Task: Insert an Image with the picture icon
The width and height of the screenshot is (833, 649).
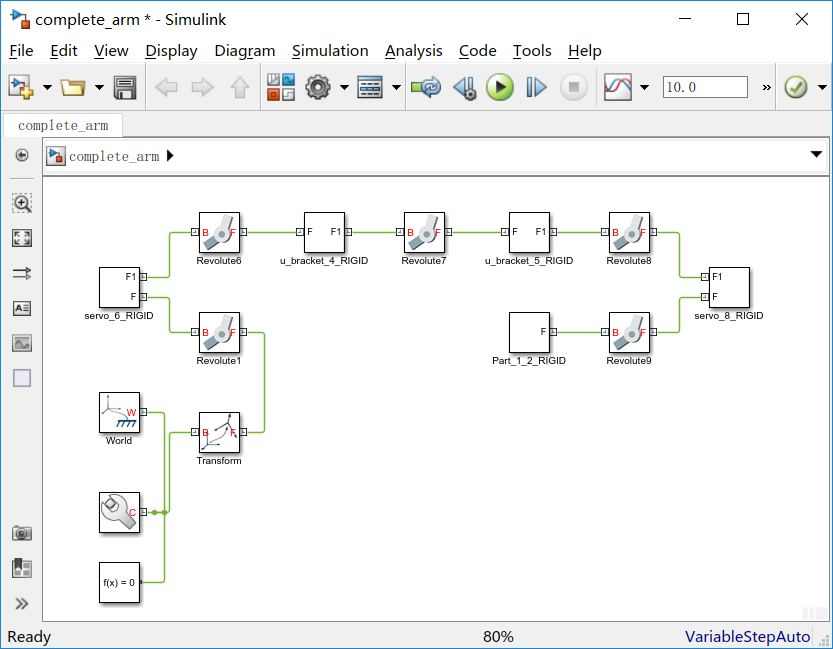Action: coord(22,343)
